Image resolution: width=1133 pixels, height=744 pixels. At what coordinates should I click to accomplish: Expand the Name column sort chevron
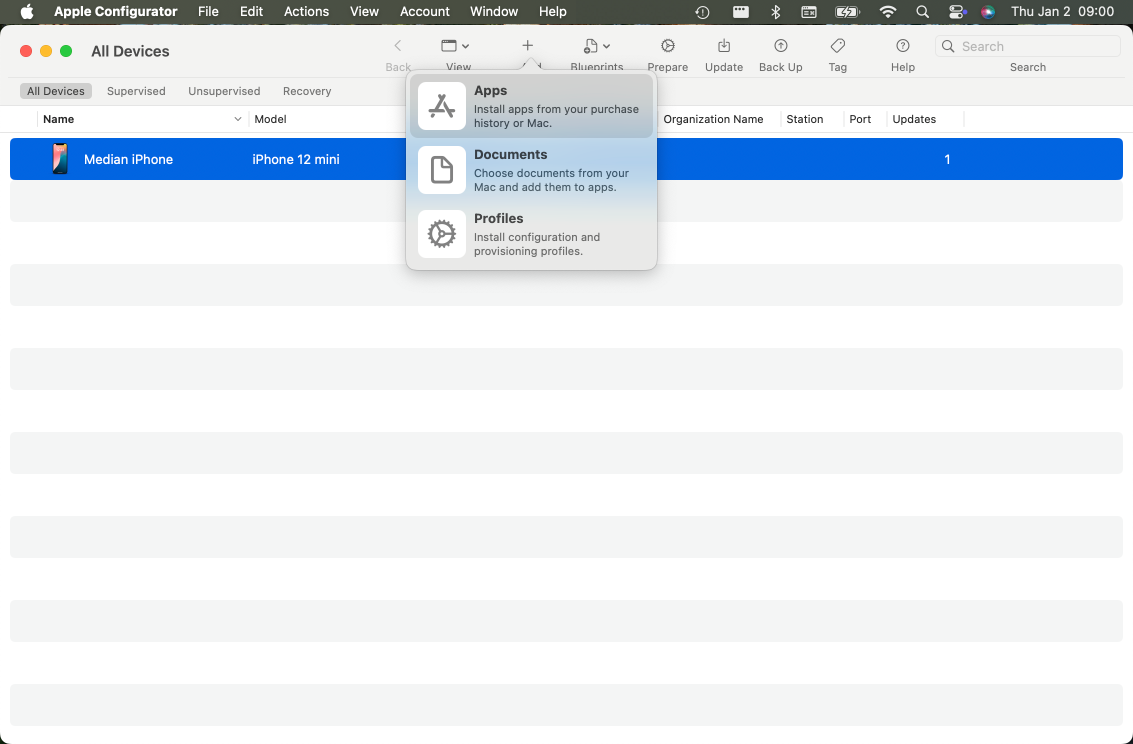pos(238,119)
